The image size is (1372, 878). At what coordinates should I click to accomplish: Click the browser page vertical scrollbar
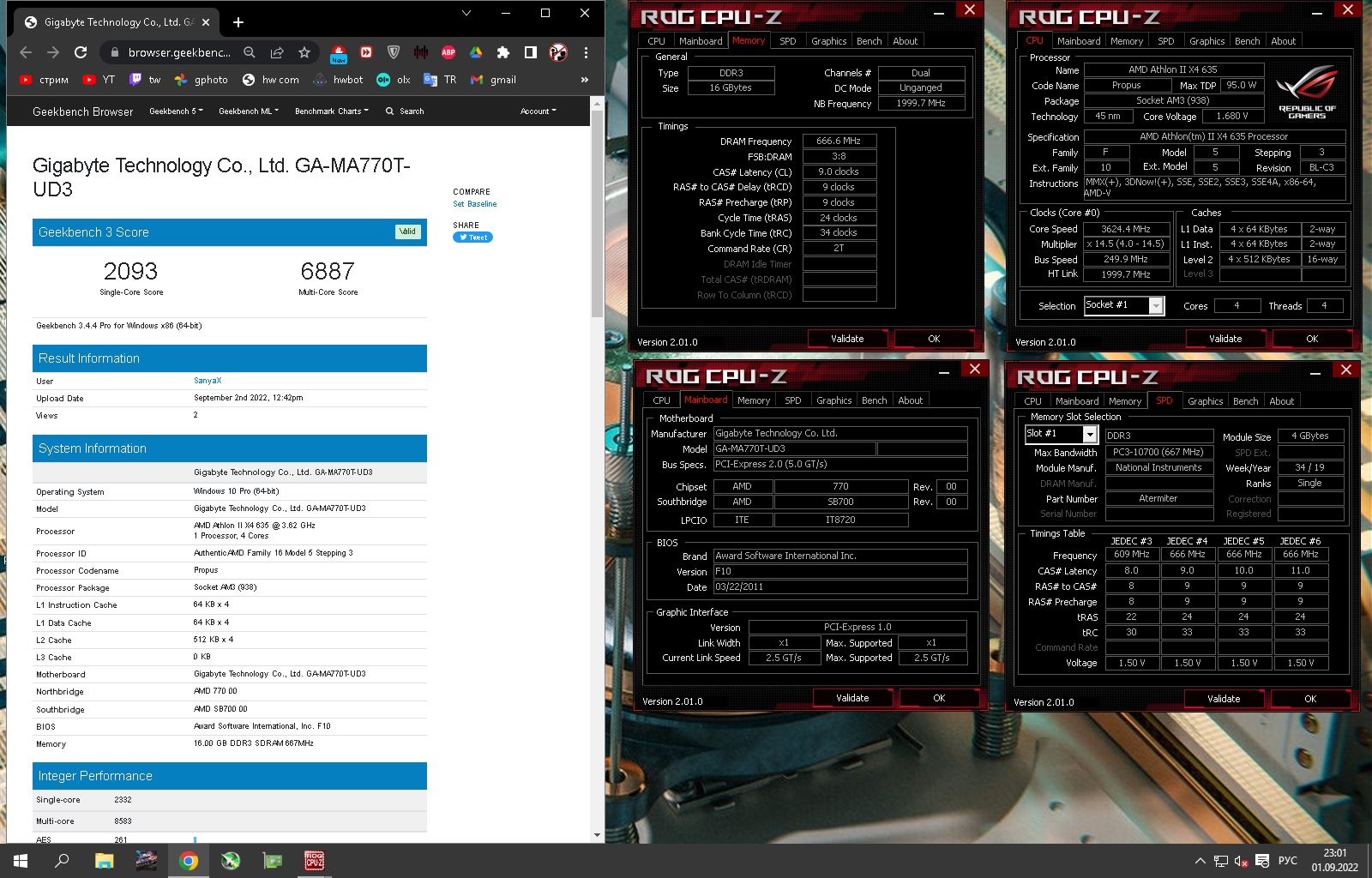[x=597, y=214]
